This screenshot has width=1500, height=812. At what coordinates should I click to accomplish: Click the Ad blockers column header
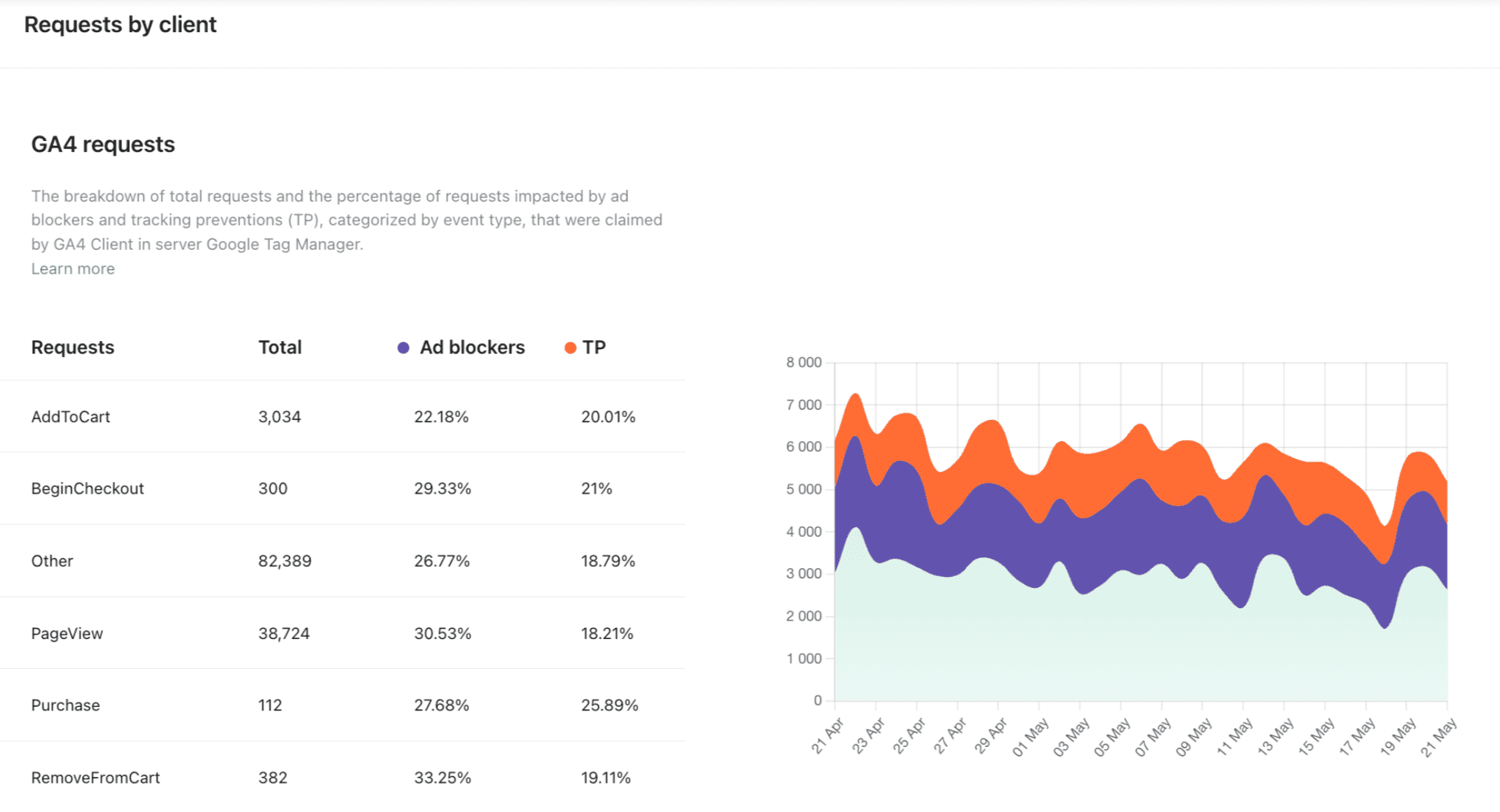coord(472,348)
